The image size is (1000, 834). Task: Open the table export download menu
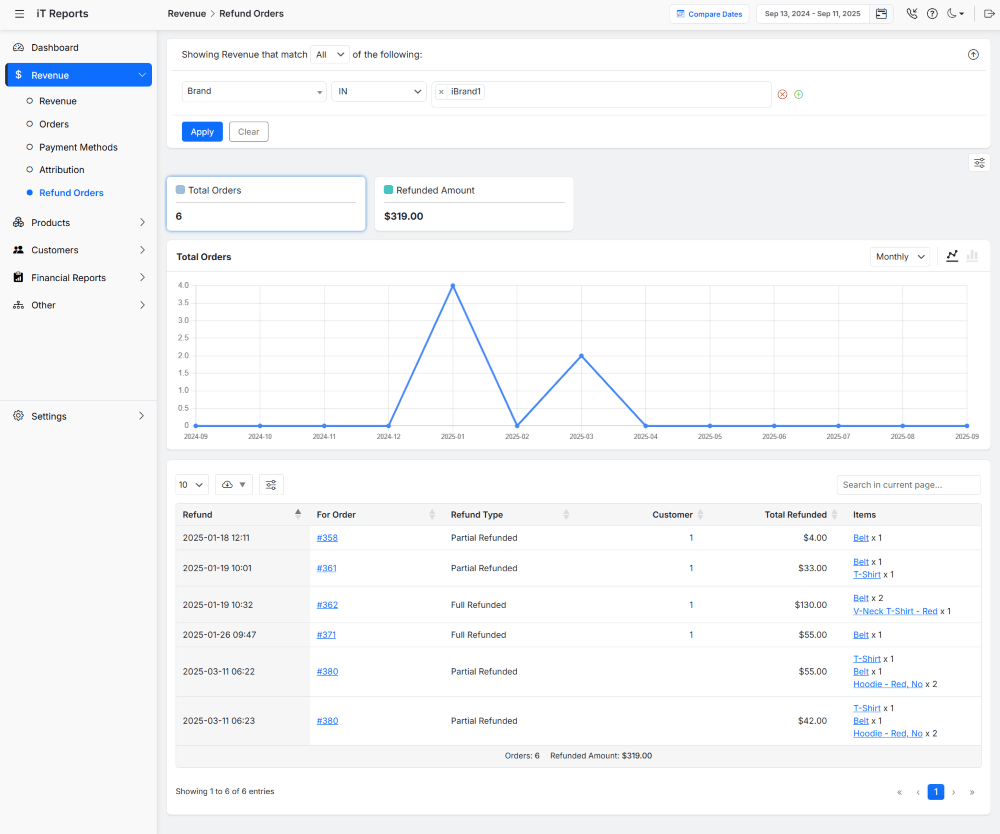click(x=234, y=485)
